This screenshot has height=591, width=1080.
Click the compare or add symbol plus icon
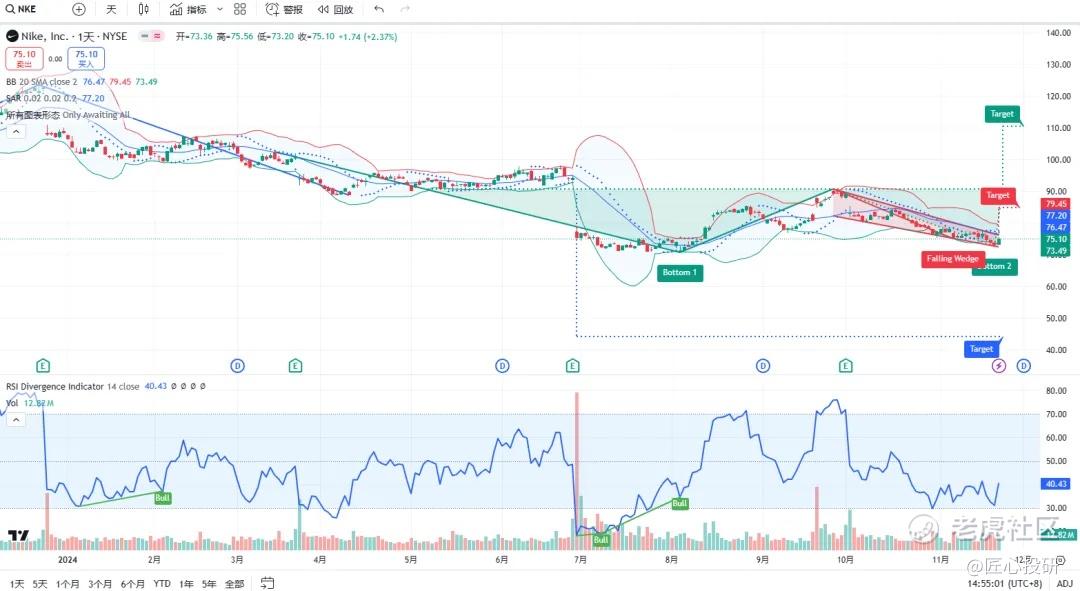coord(79,9)
